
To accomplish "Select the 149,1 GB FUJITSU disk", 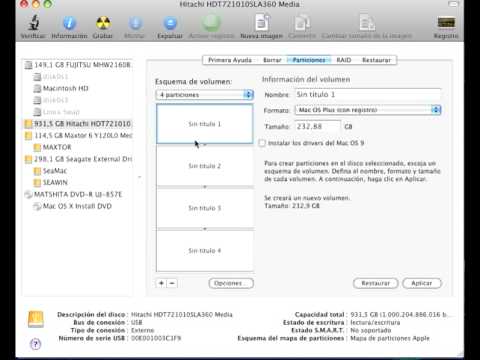I will [78, 65].
